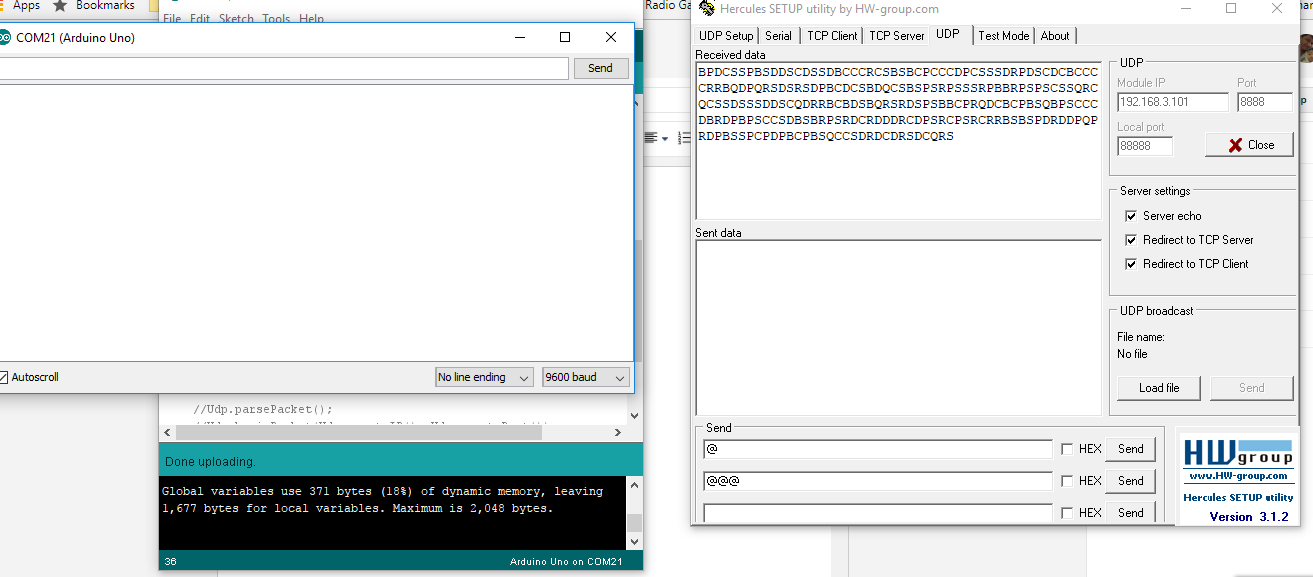Screen dimensions: 1313x577
Task: Click serial monitor message input field
Action: coord(283,68)
